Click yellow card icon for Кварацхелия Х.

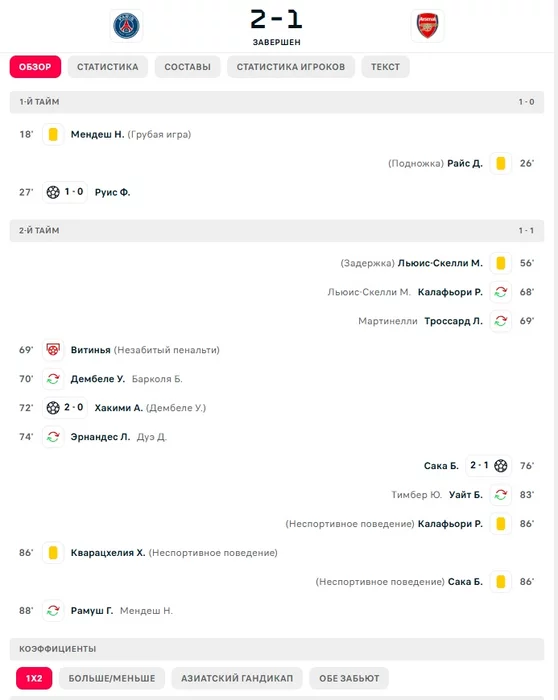(x=53, y=553)
